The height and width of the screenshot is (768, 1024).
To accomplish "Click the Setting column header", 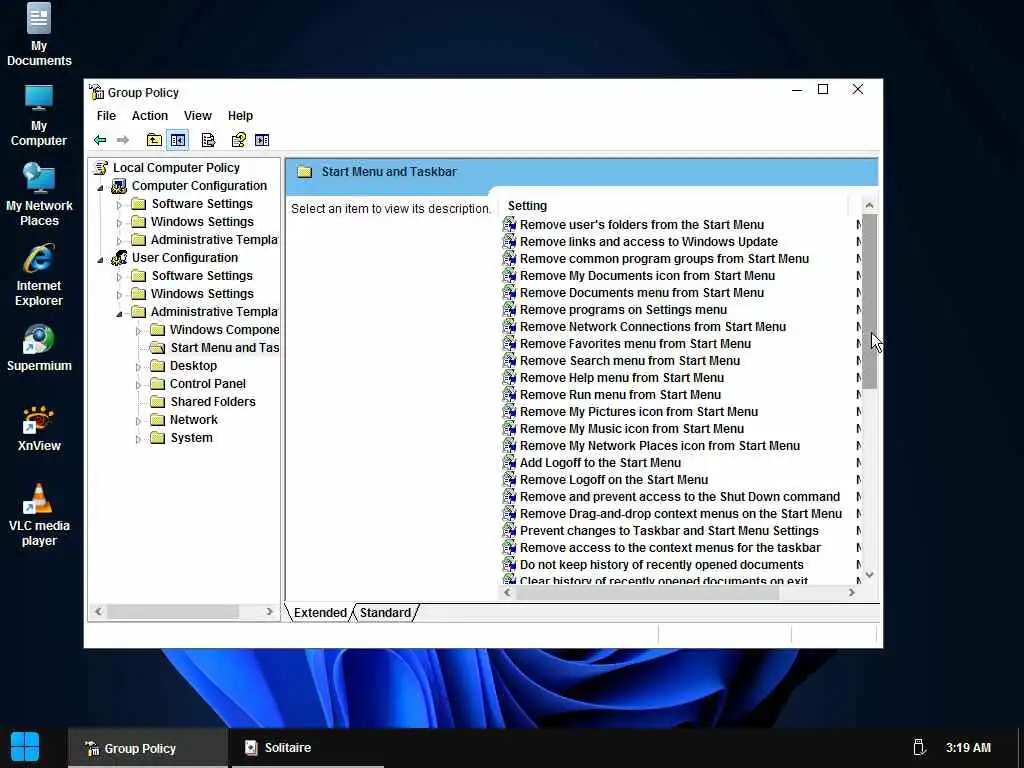I will click(x=673, y=206).
